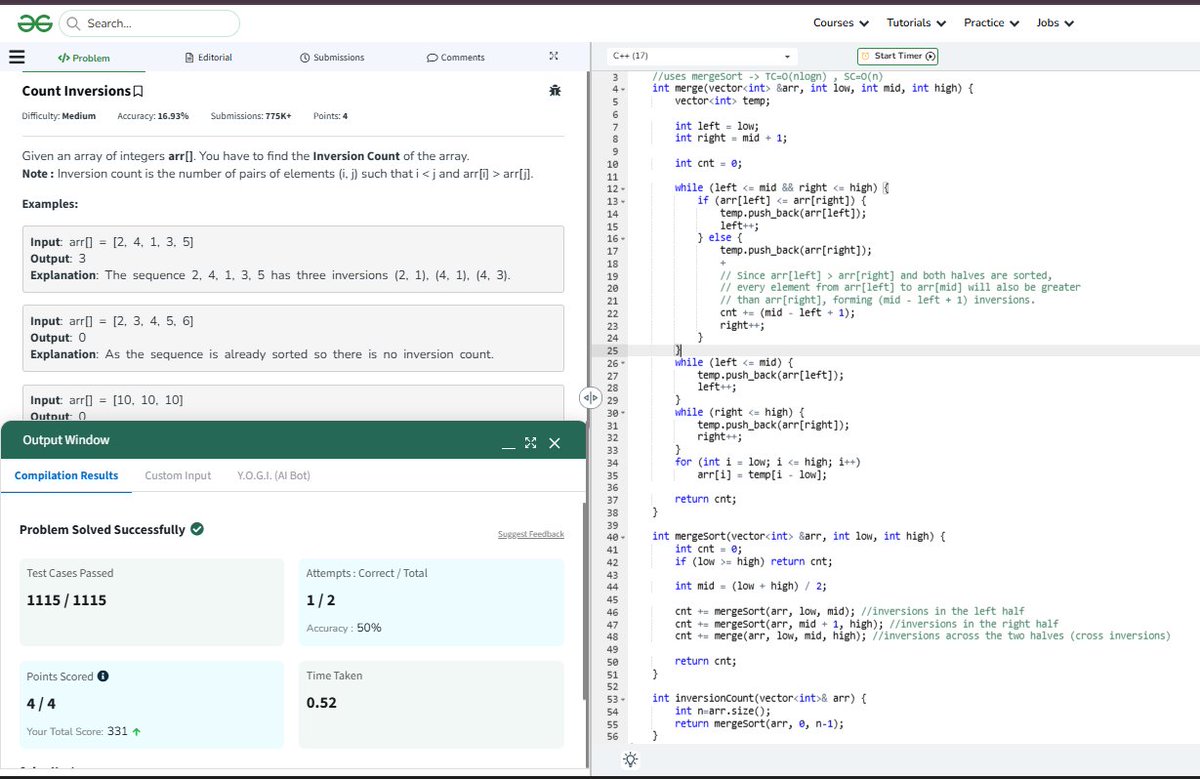This screenshot has width=1200, height=779.
Task: Switch to the Submissions tab
Action: (x=332, y=58)
